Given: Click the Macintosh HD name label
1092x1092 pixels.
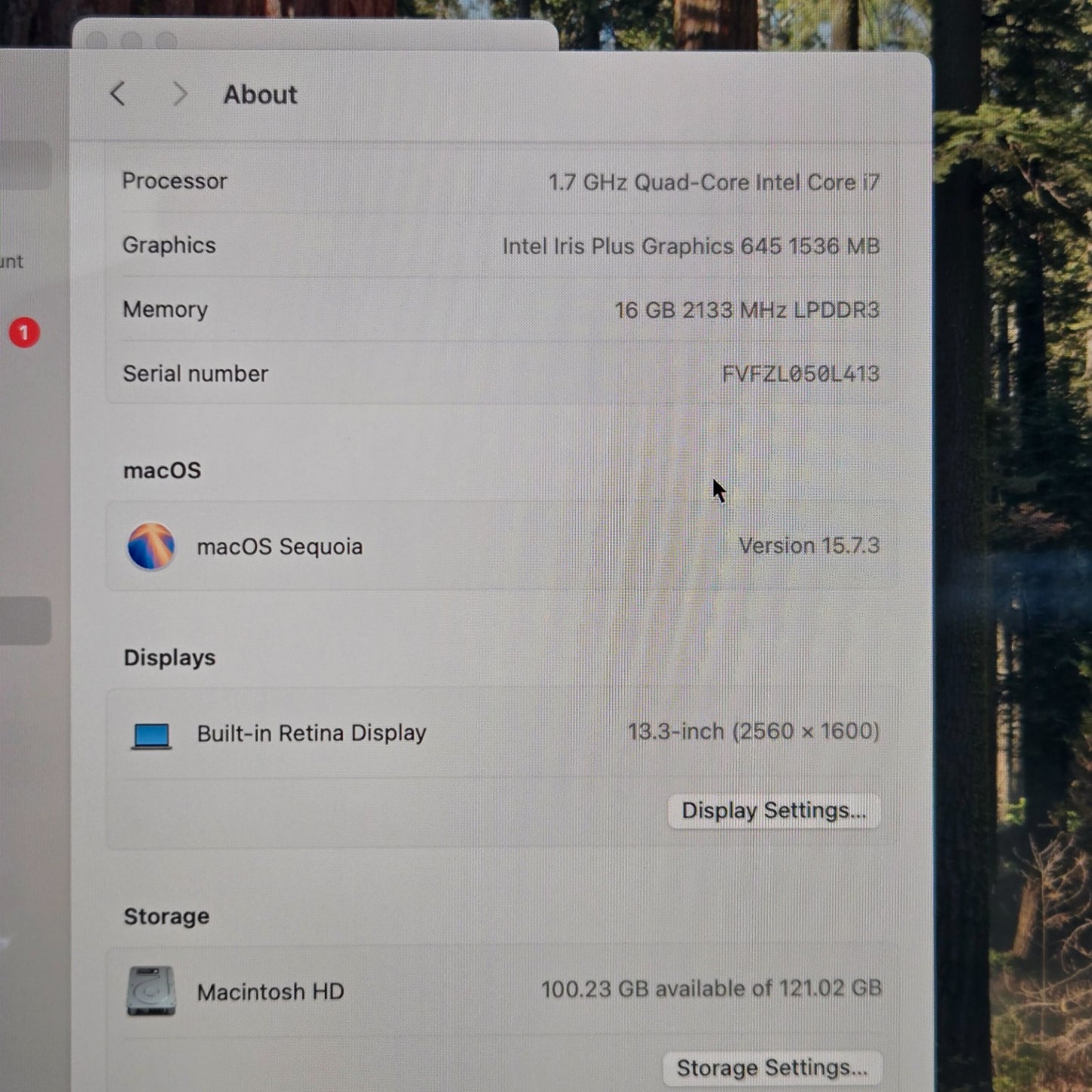Looking at the screenshot, I should 271,992.
